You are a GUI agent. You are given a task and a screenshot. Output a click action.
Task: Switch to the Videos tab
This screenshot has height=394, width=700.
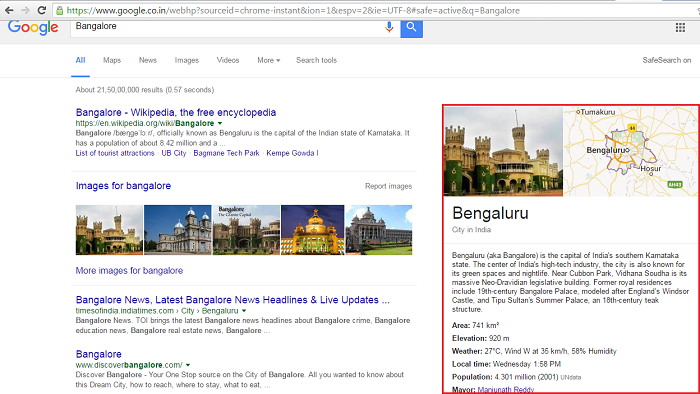pyautogui.click(x=228, y=60)
